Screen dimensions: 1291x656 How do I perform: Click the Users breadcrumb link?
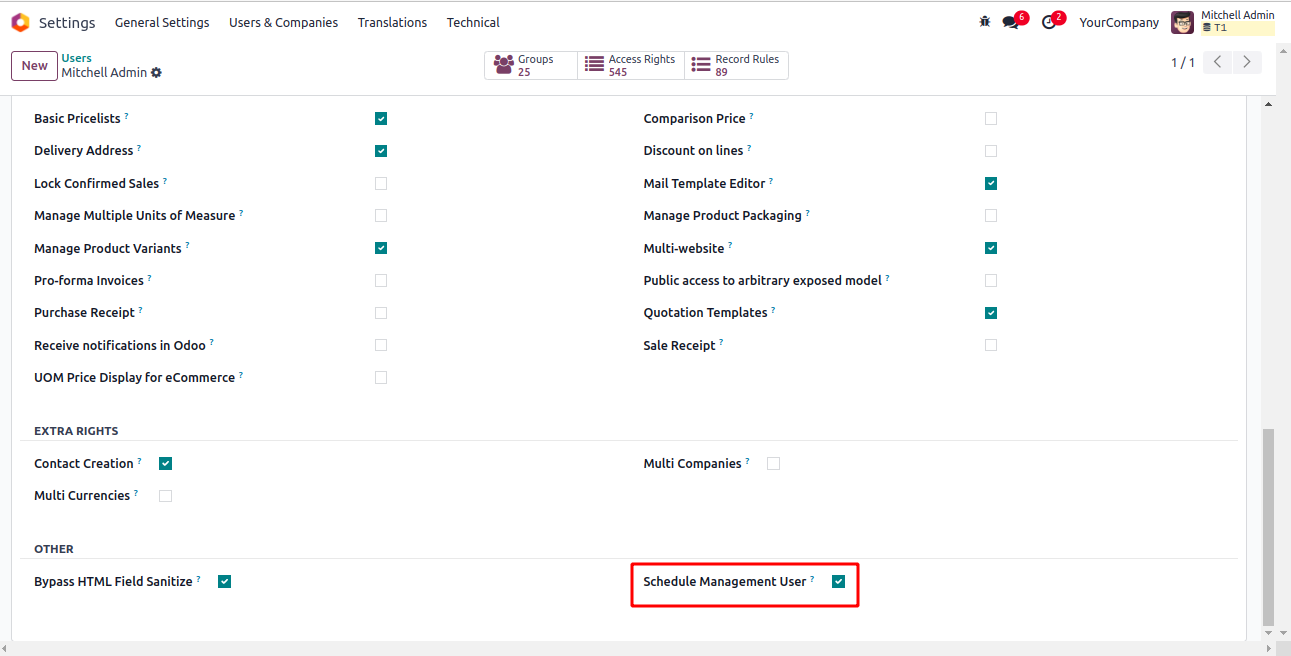tap(77, 58)
